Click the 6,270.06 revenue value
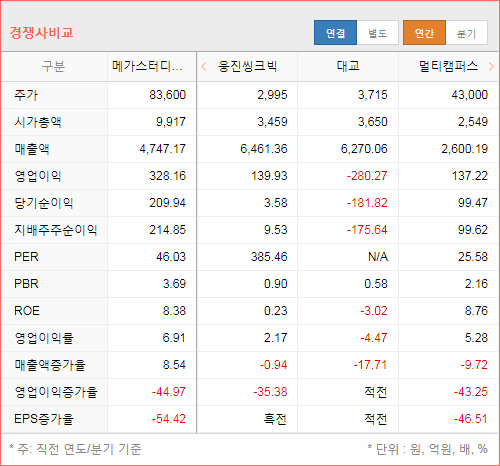The height and width of the screenshot is (466, 500). 364,149
